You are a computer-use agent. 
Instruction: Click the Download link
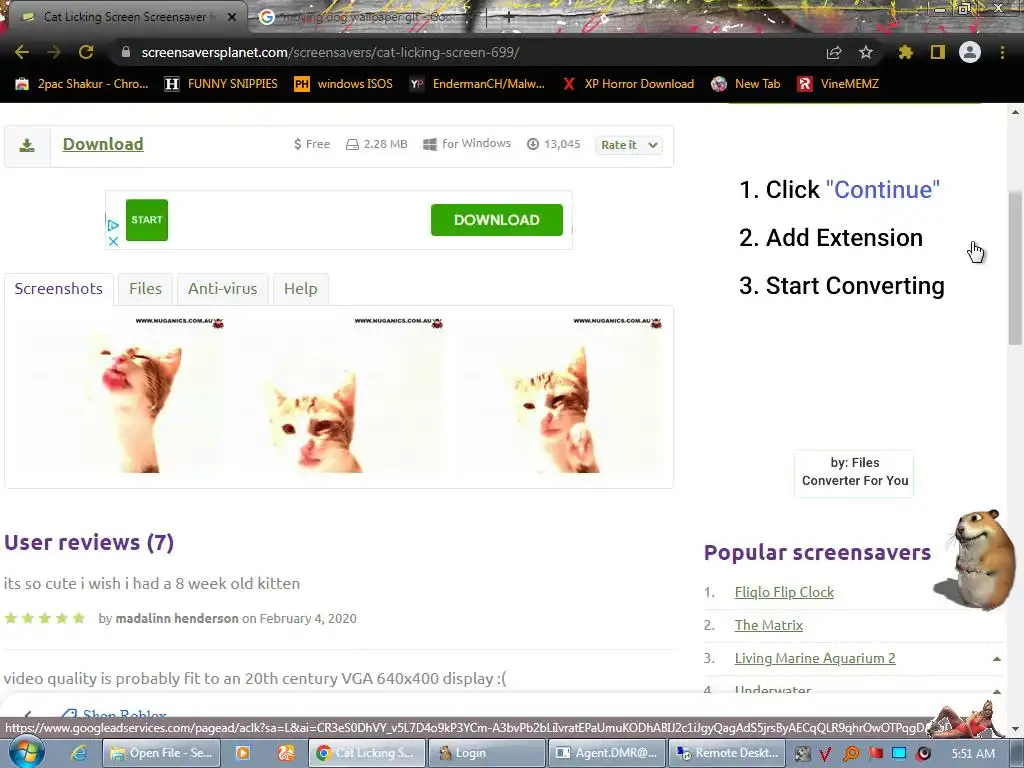103,144
